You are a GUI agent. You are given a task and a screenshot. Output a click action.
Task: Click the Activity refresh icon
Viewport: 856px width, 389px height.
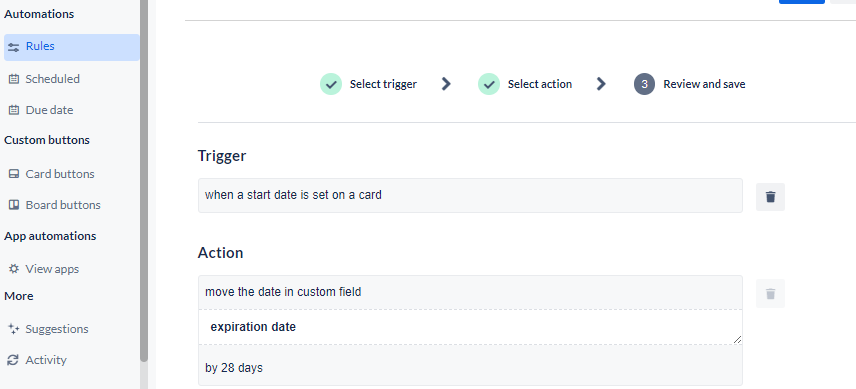tap(14, 360)
